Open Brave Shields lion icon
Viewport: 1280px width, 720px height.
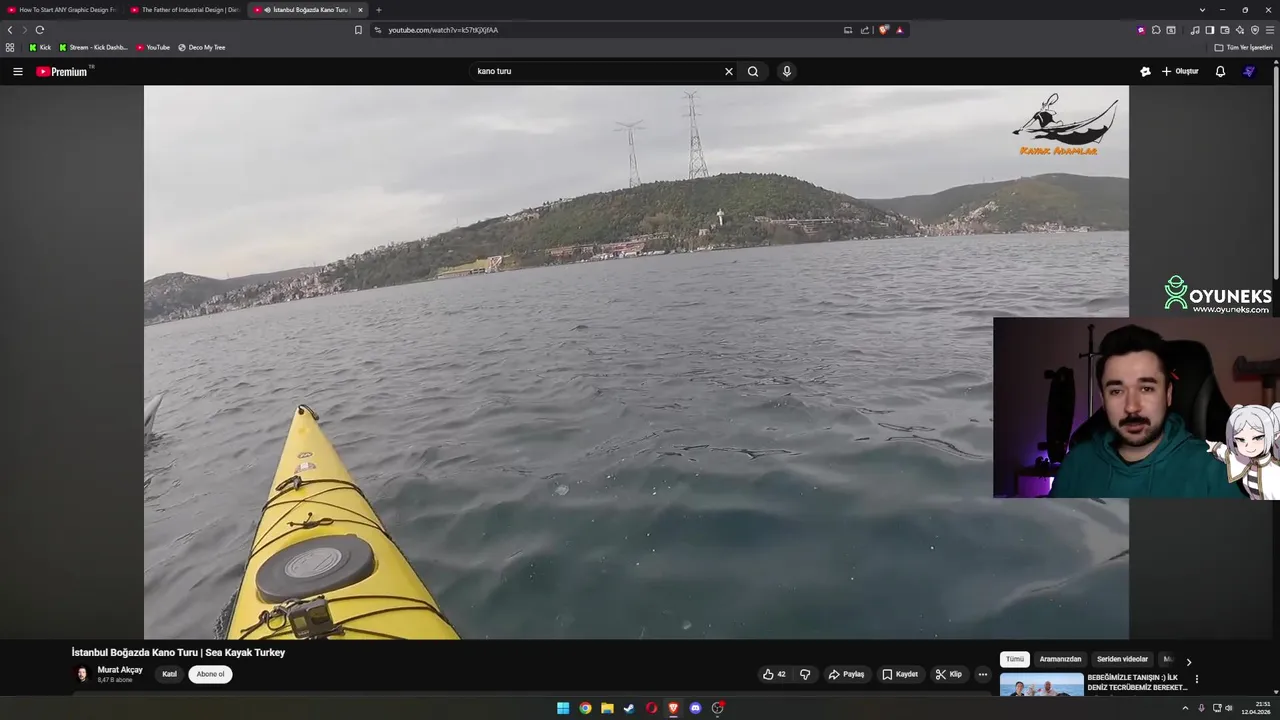(x=883, y=30)
